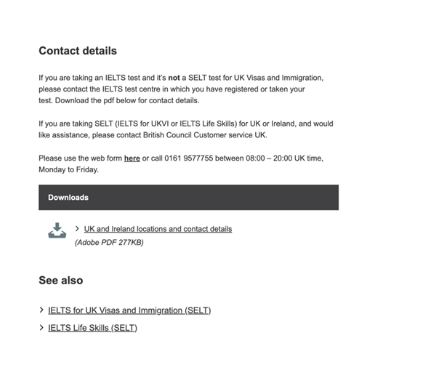422x374 pixels.
Task: Click the download tray icon
Action: click(57, 230)
